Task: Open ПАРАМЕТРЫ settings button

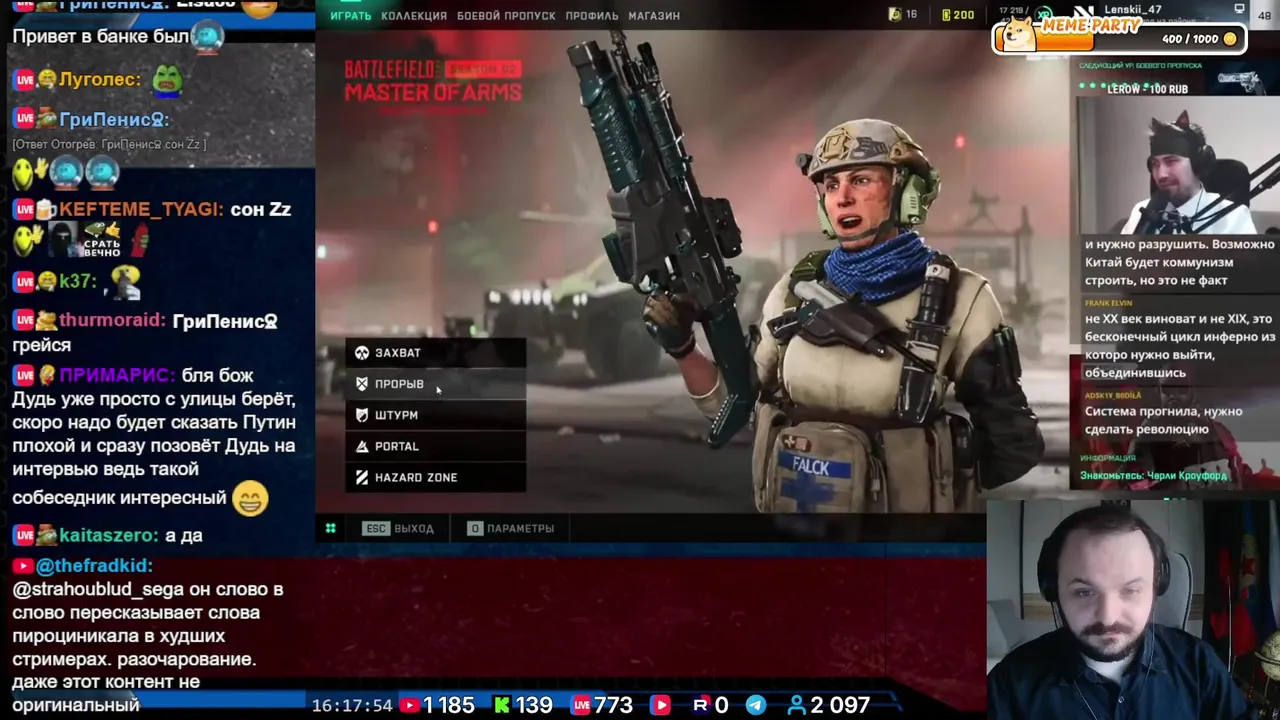Action: tap(511, 528)
